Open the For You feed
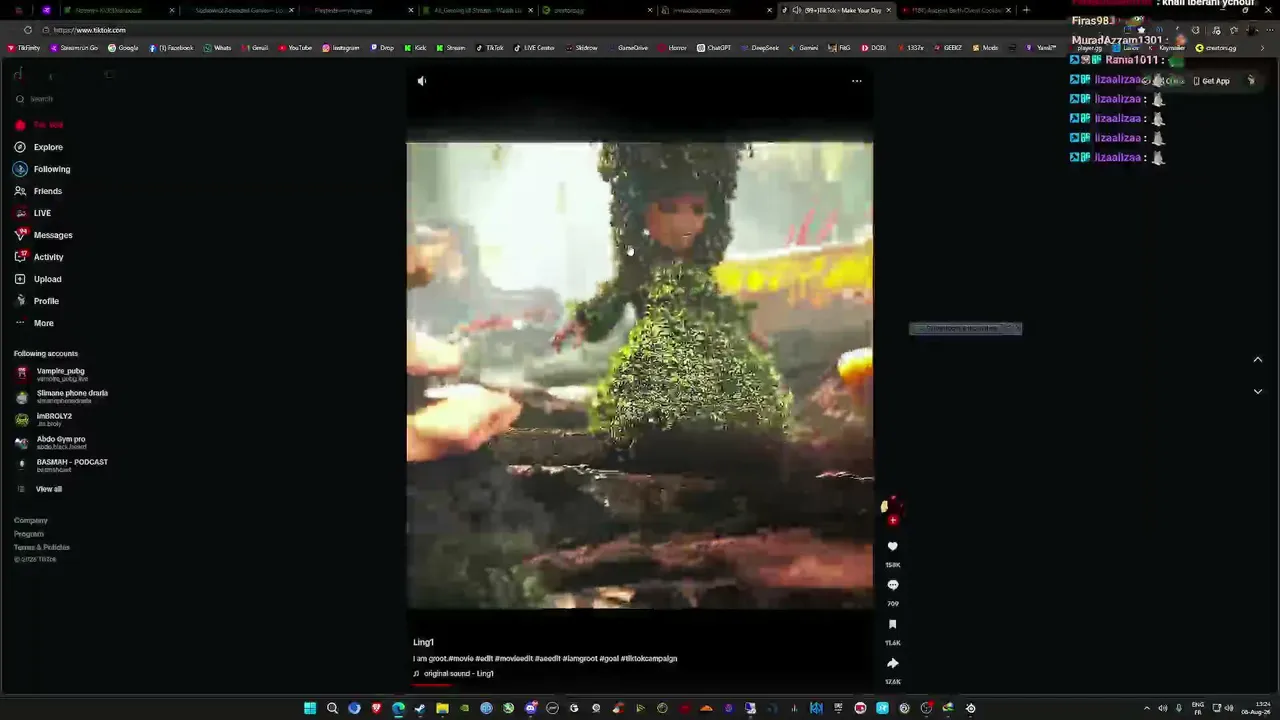Image resolution: width=1280 pixels, height=720 pixels. [39, 125]
